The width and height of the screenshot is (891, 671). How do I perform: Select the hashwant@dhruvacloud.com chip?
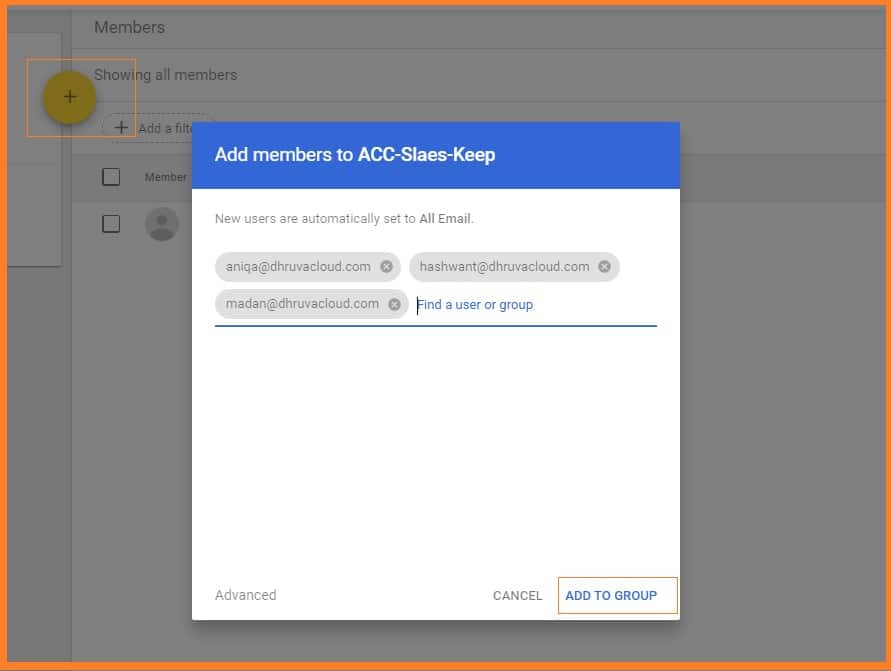point(504,267)
